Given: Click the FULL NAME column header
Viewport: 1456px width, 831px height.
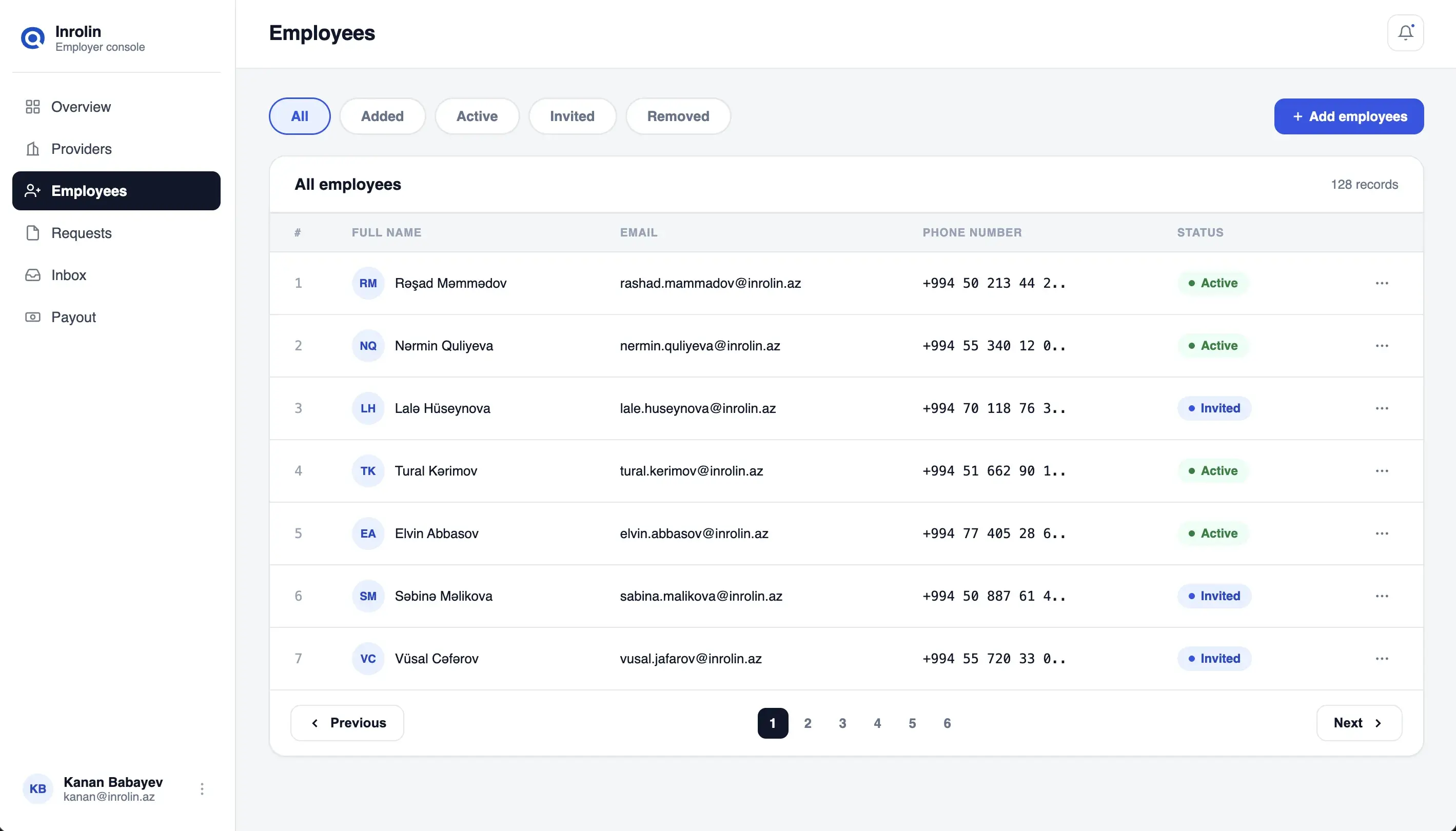Looking at the screenshot, I should [386, 232].
